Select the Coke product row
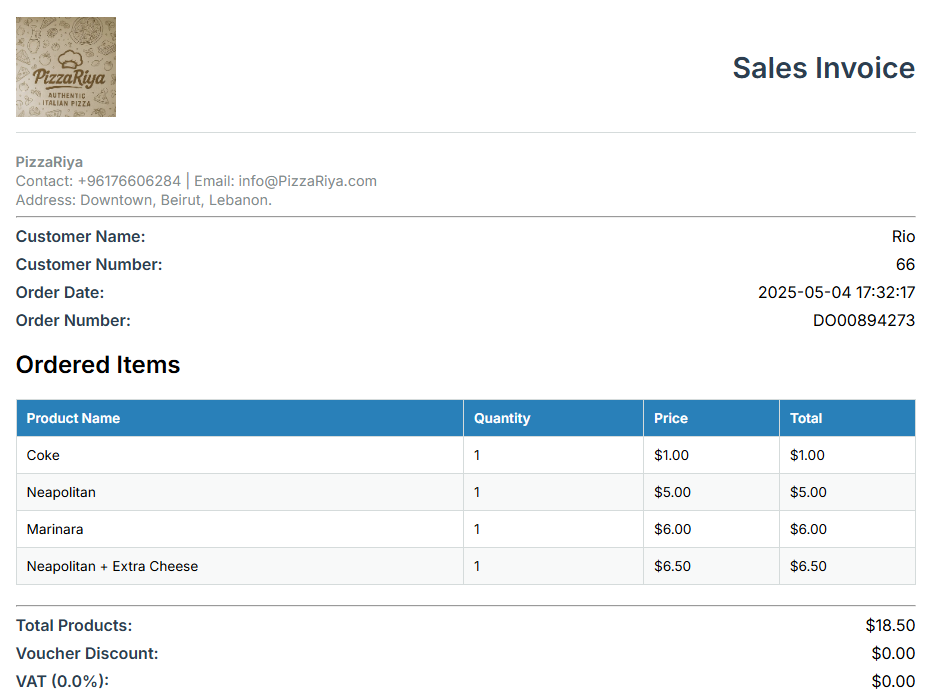 [466, 455]
